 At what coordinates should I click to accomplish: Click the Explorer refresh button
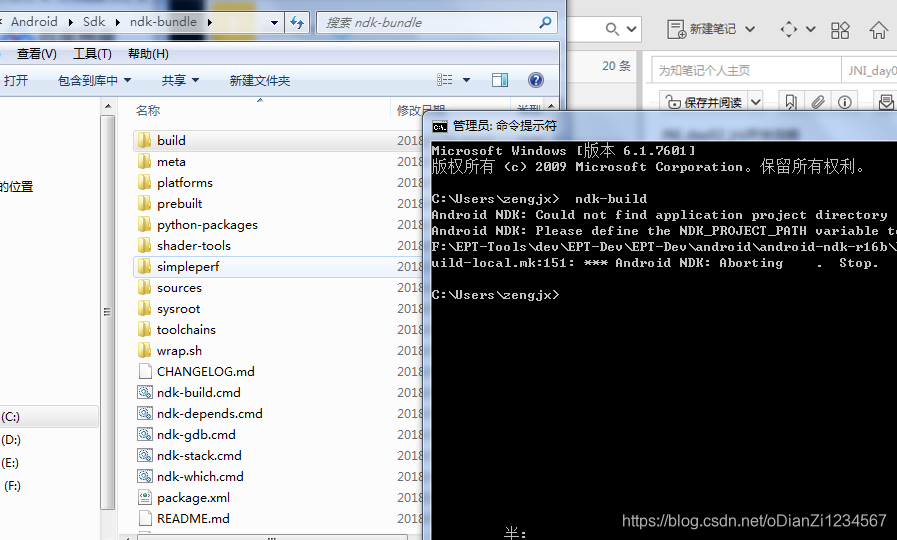pos(297,22)
